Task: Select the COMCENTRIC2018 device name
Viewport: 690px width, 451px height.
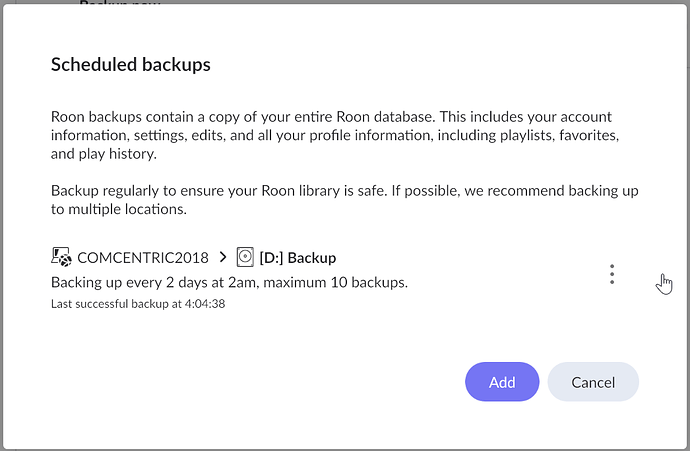Action: coord(143,257)
